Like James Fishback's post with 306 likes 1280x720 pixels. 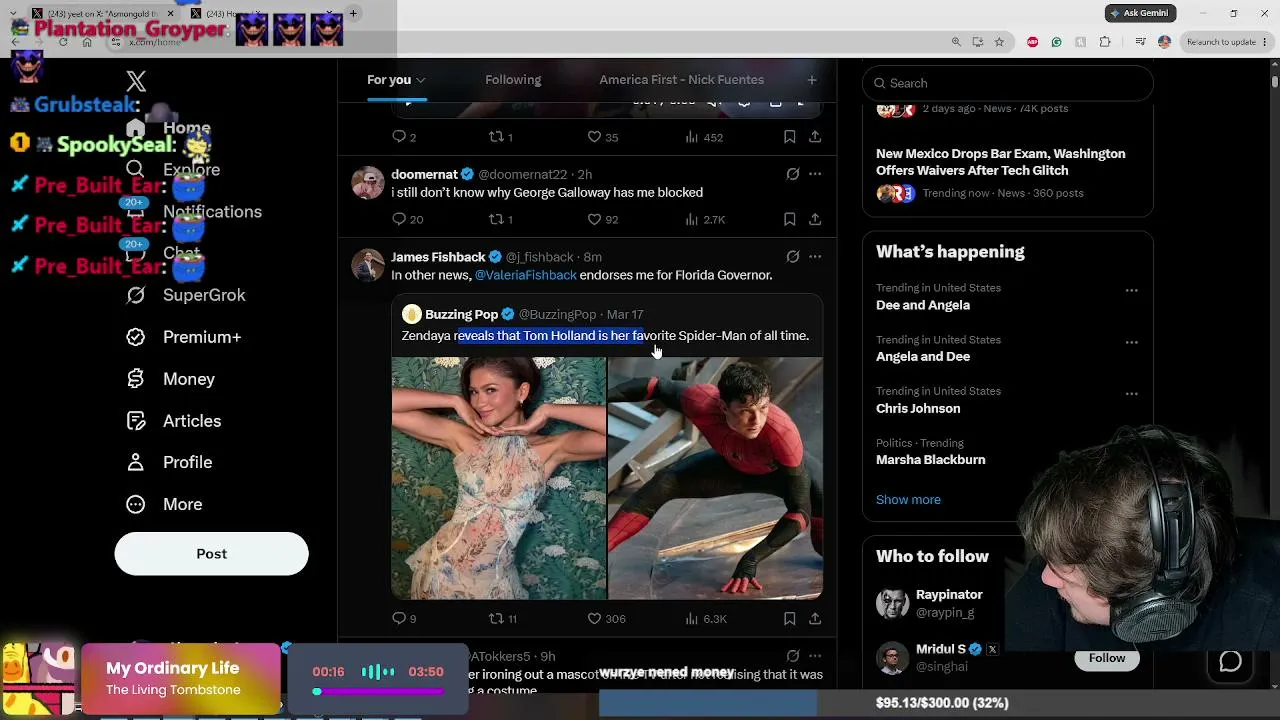[606, 619]
